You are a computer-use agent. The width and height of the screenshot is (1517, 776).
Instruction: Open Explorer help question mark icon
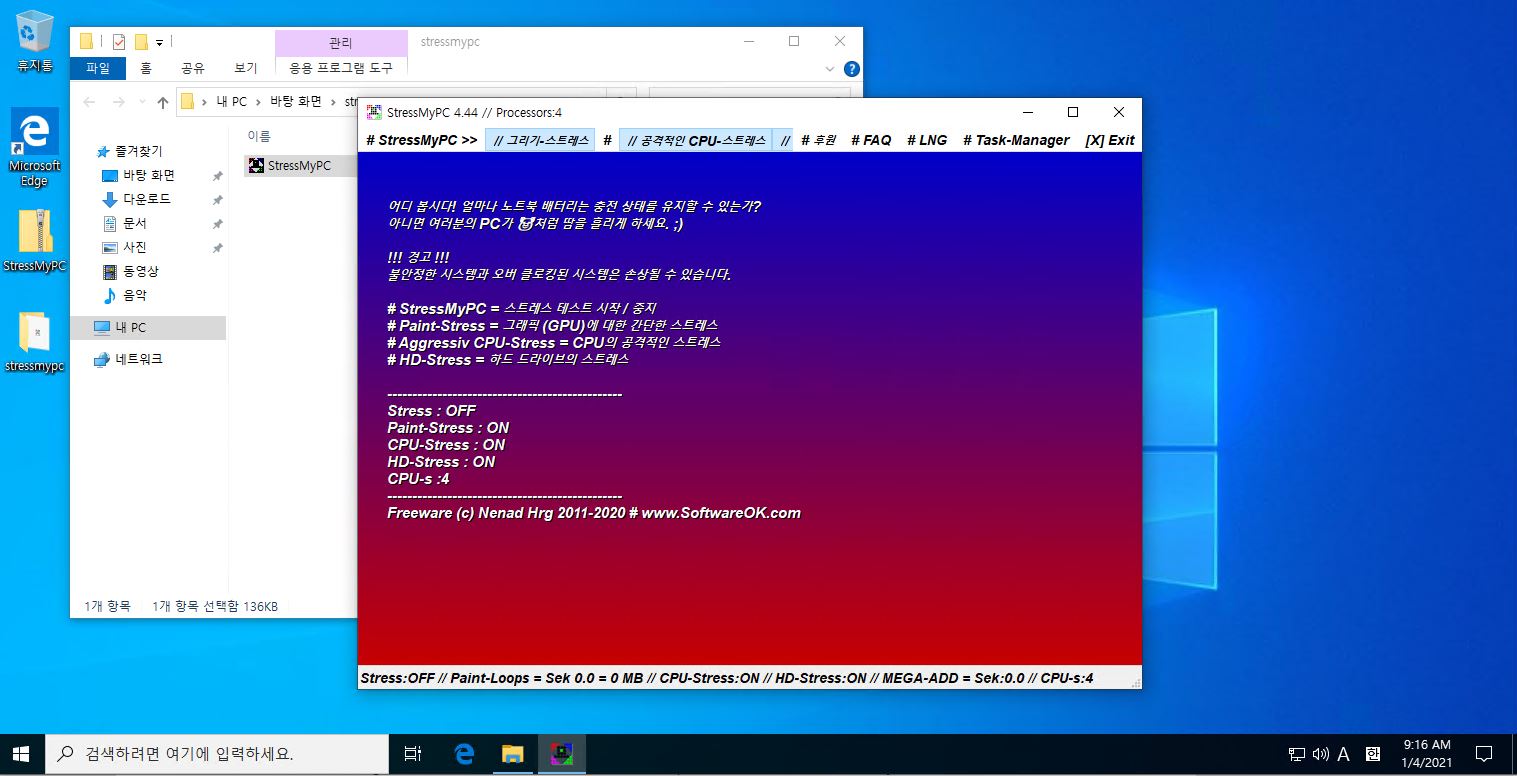(x=852, y=69)
